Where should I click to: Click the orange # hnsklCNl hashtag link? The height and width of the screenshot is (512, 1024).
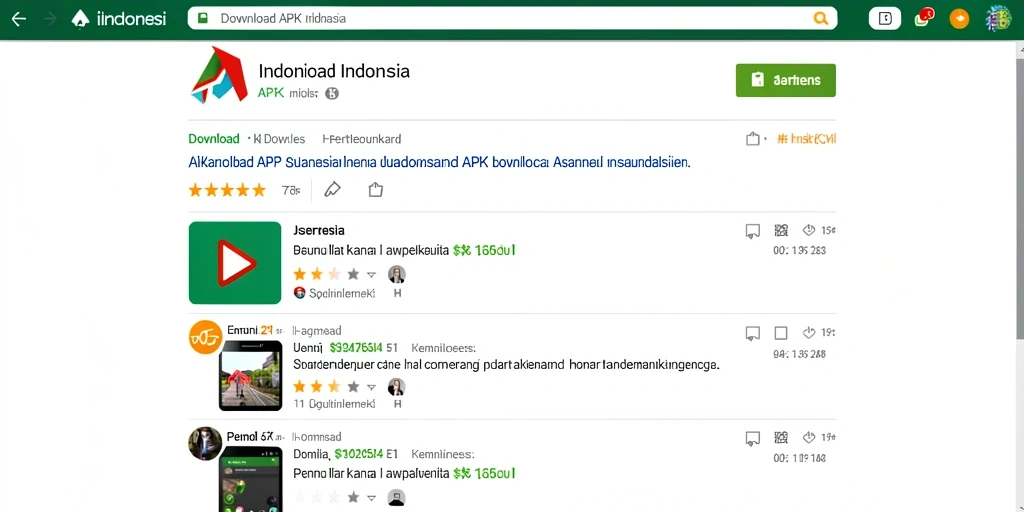tap(807, 138)
